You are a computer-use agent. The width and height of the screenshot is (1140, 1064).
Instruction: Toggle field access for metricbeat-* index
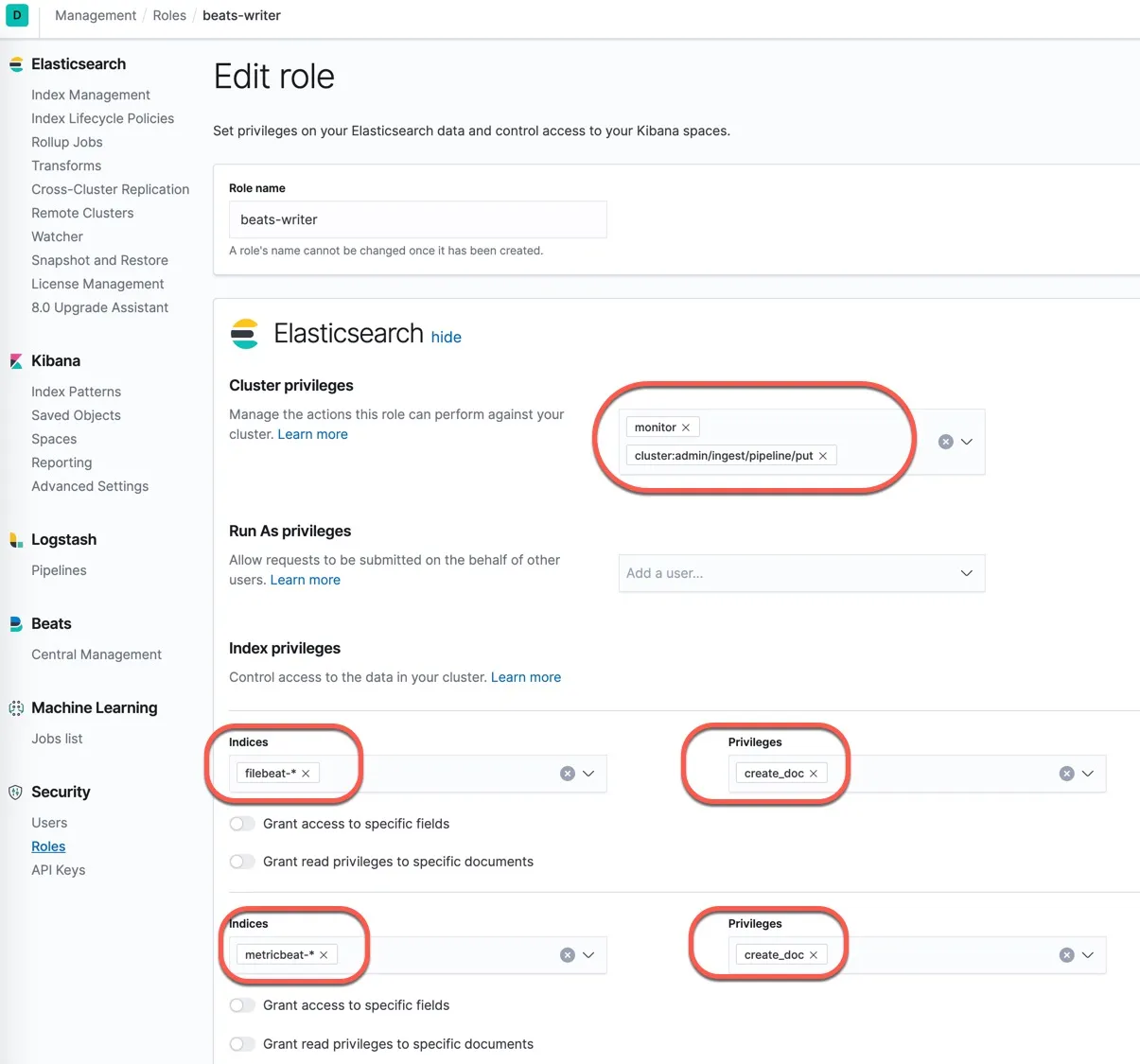[243, 1005]
